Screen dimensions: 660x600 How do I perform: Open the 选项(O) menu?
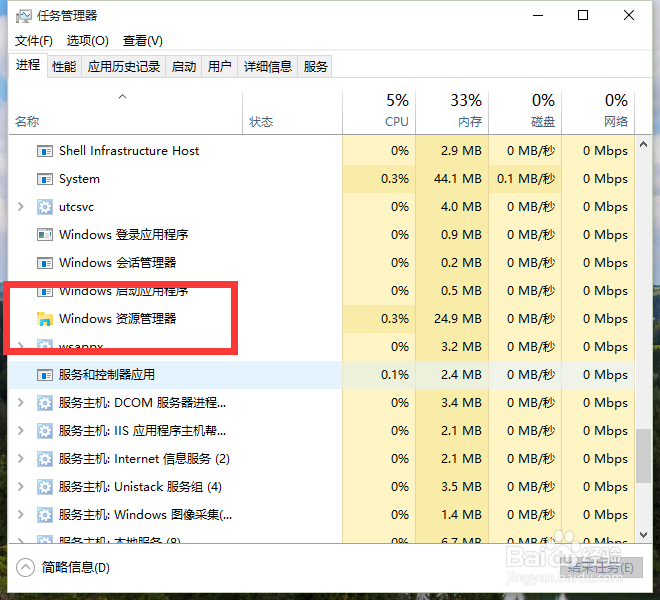pos(88,41)
